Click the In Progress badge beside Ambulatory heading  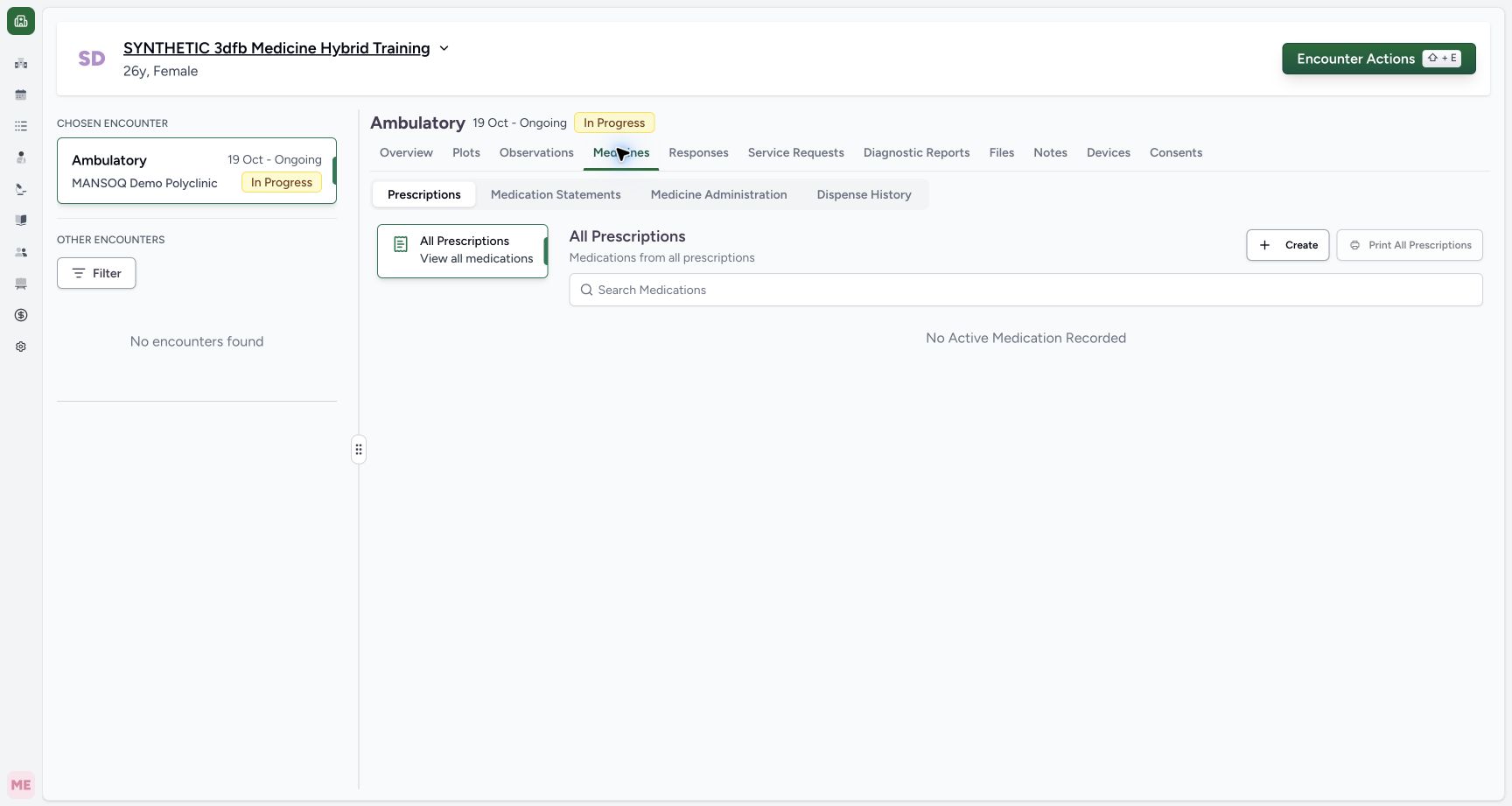[x=614, y=123]
